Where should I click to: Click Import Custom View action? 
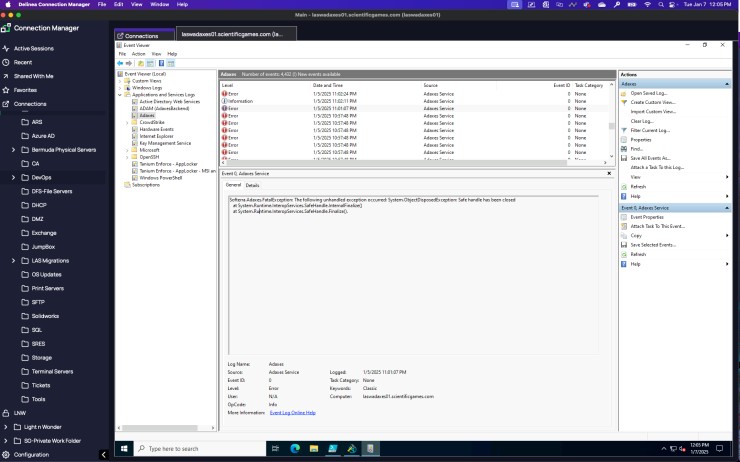pyautogui.click(x=653, y=111)
